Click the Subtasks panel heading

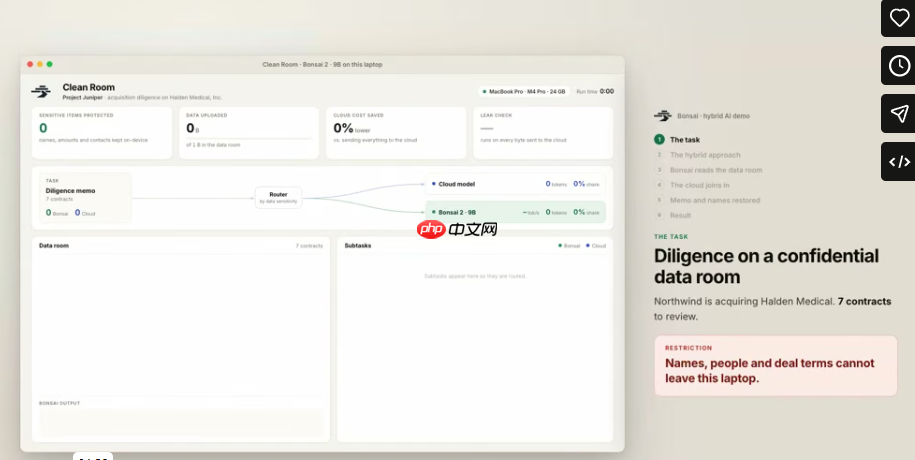358,246
